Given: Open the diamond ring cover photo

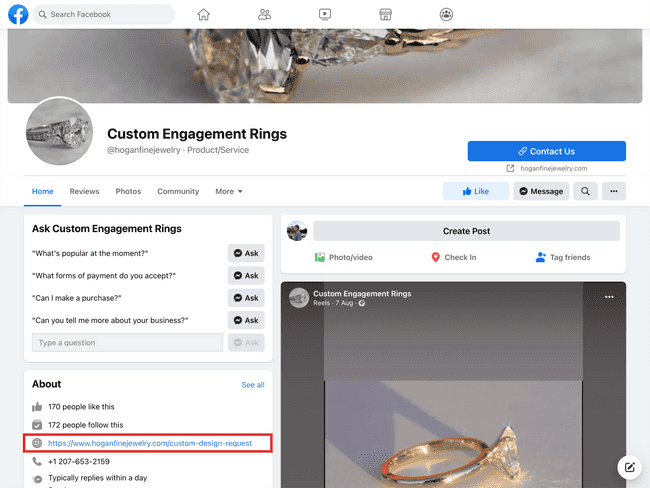Looking at the screenshot, I should point(325,66).
